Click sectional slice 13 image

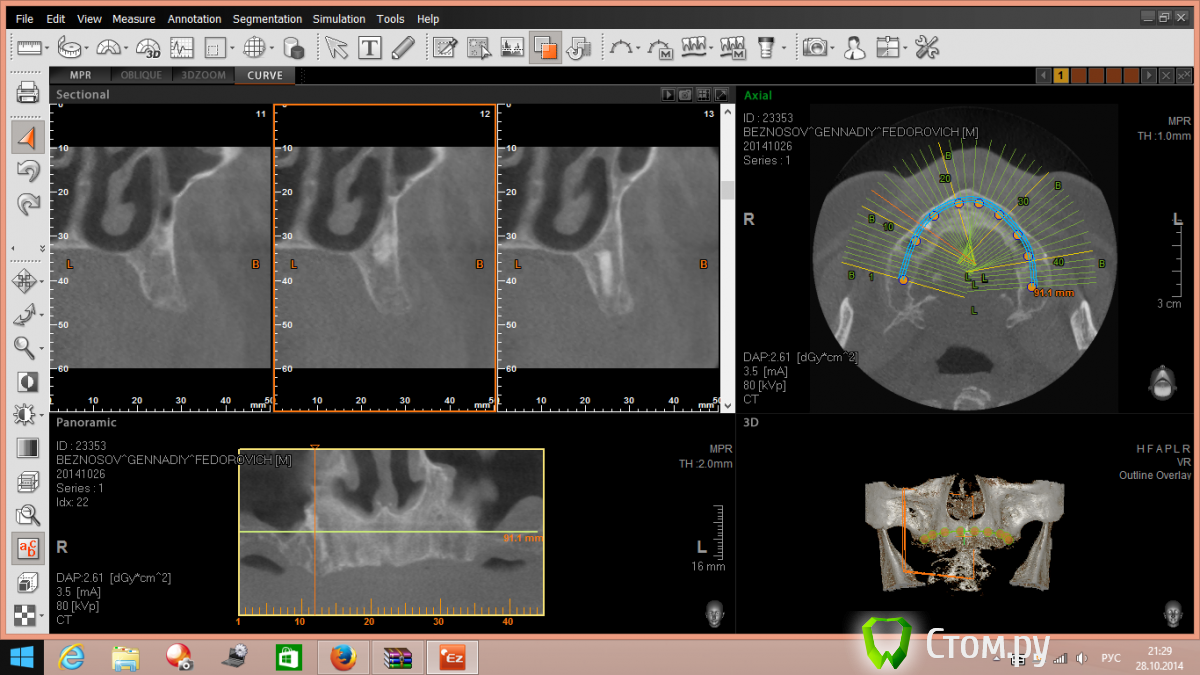[x=608, y=258]
